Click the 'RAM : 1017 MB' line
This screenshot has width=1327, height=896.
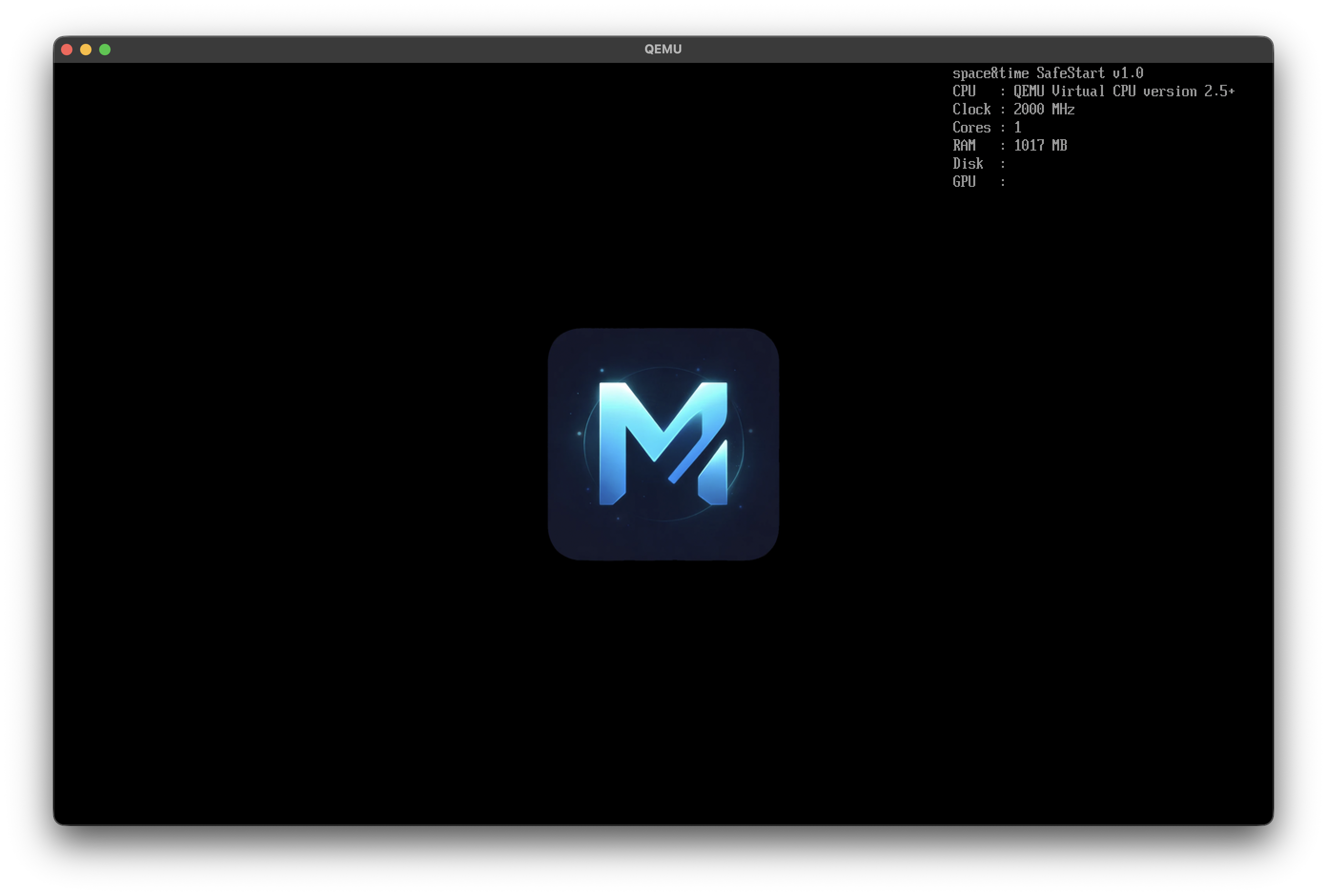coord(1009,146)
